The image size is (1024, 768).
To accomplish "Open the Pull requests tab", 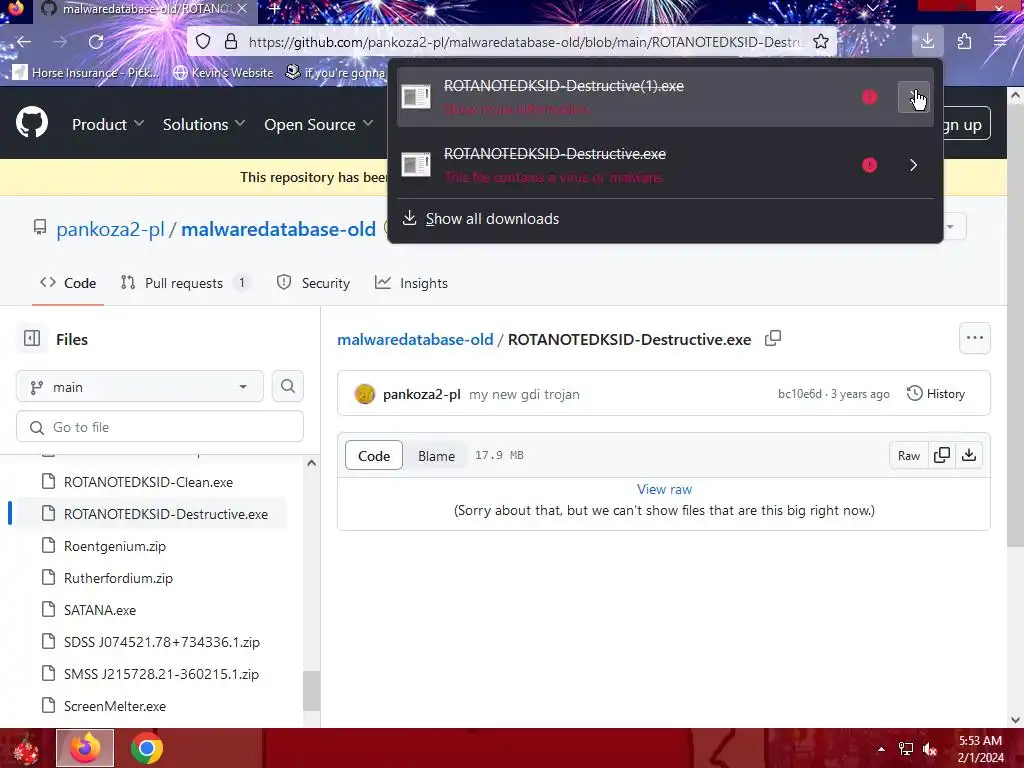I will (x=185, y=283).
